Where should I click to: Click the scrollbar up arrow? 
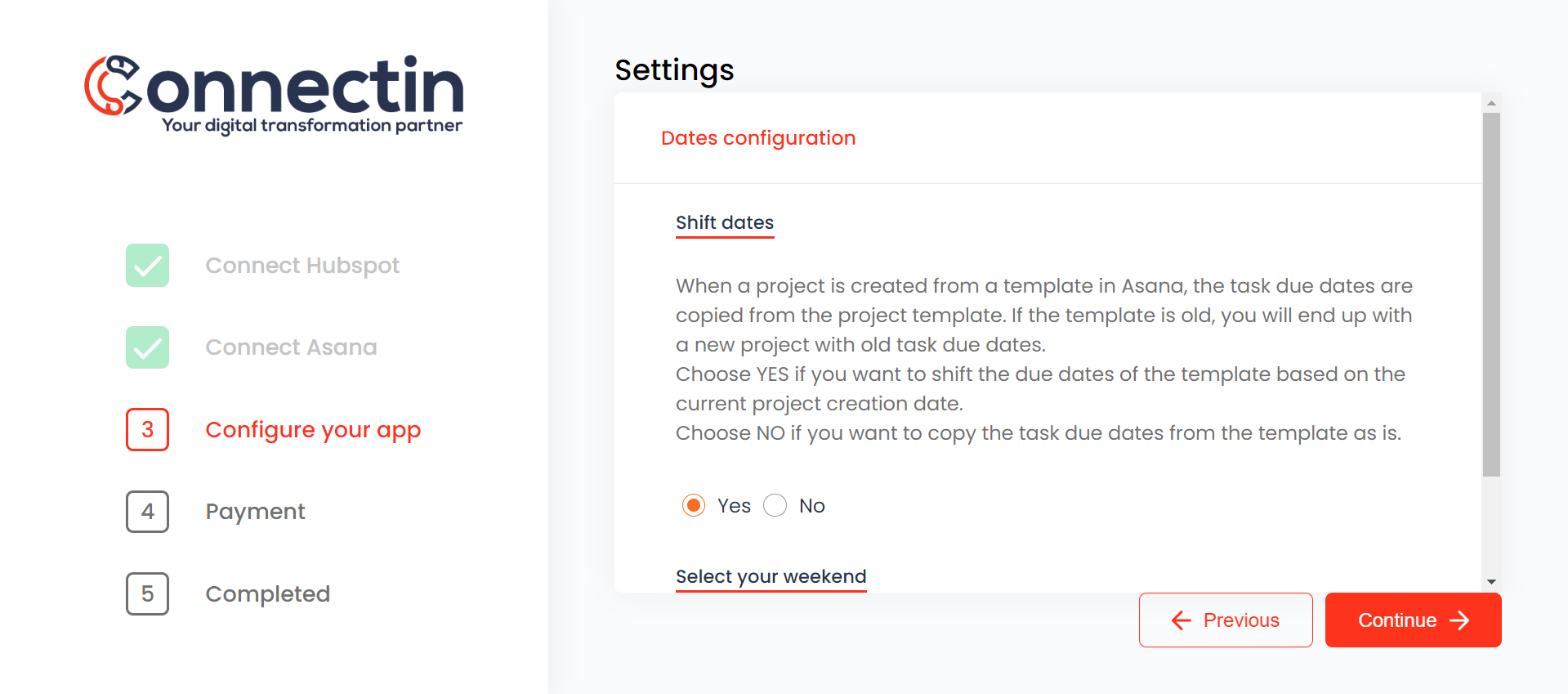click(1491, 103)
